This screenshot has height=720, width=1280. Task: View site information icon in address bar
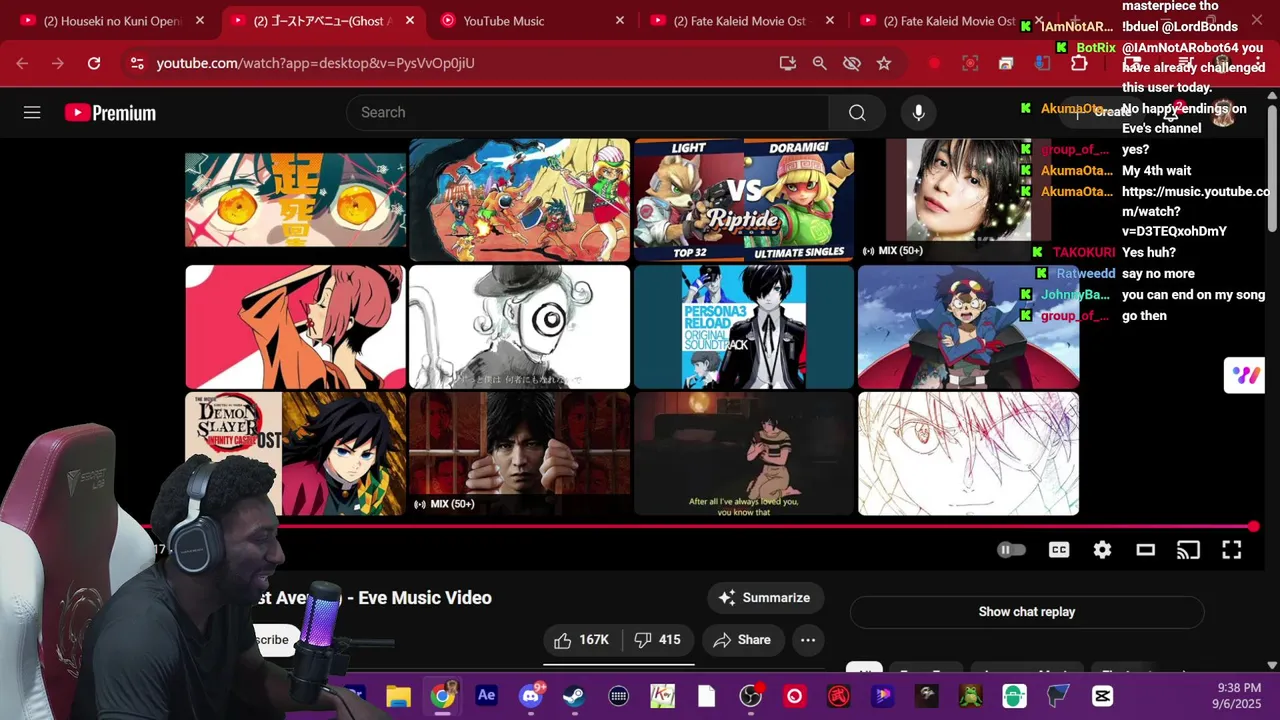pos(137,63)
